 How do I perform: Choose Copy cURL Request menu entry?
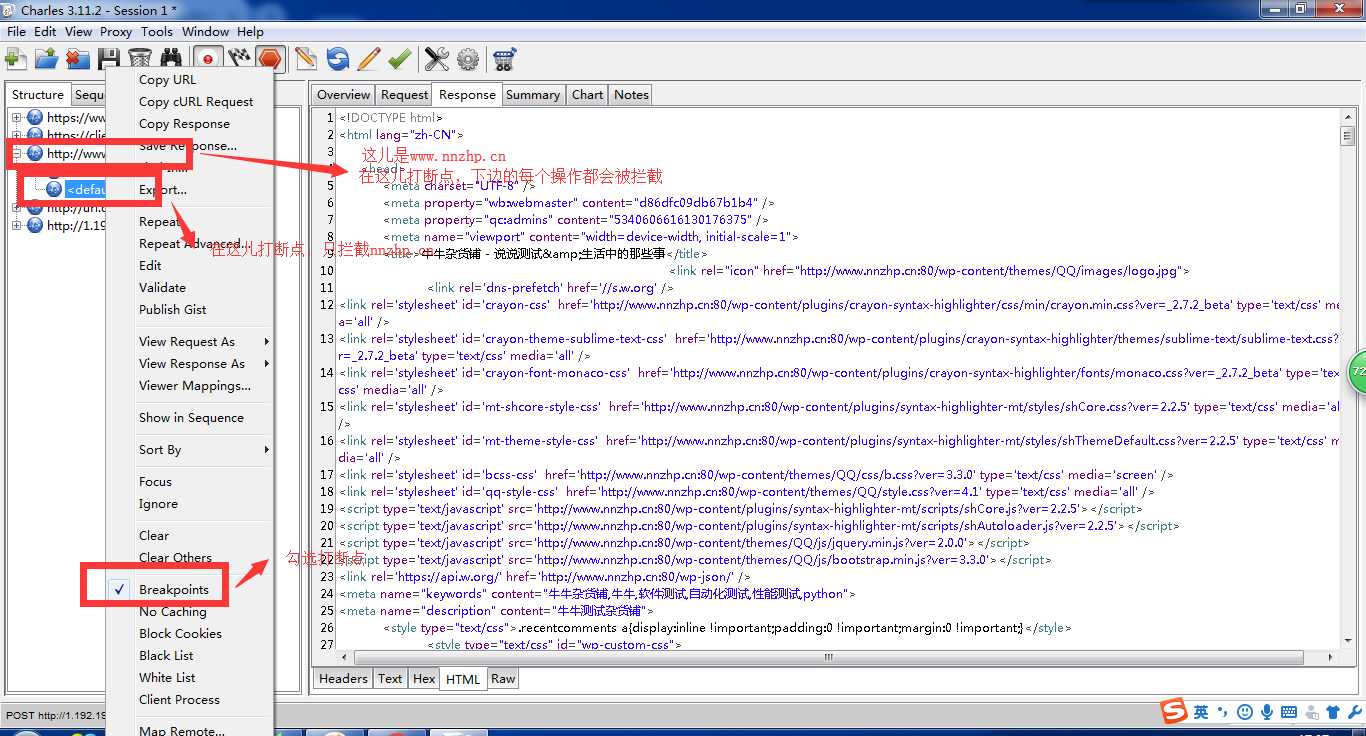click(x=196, y=101)
